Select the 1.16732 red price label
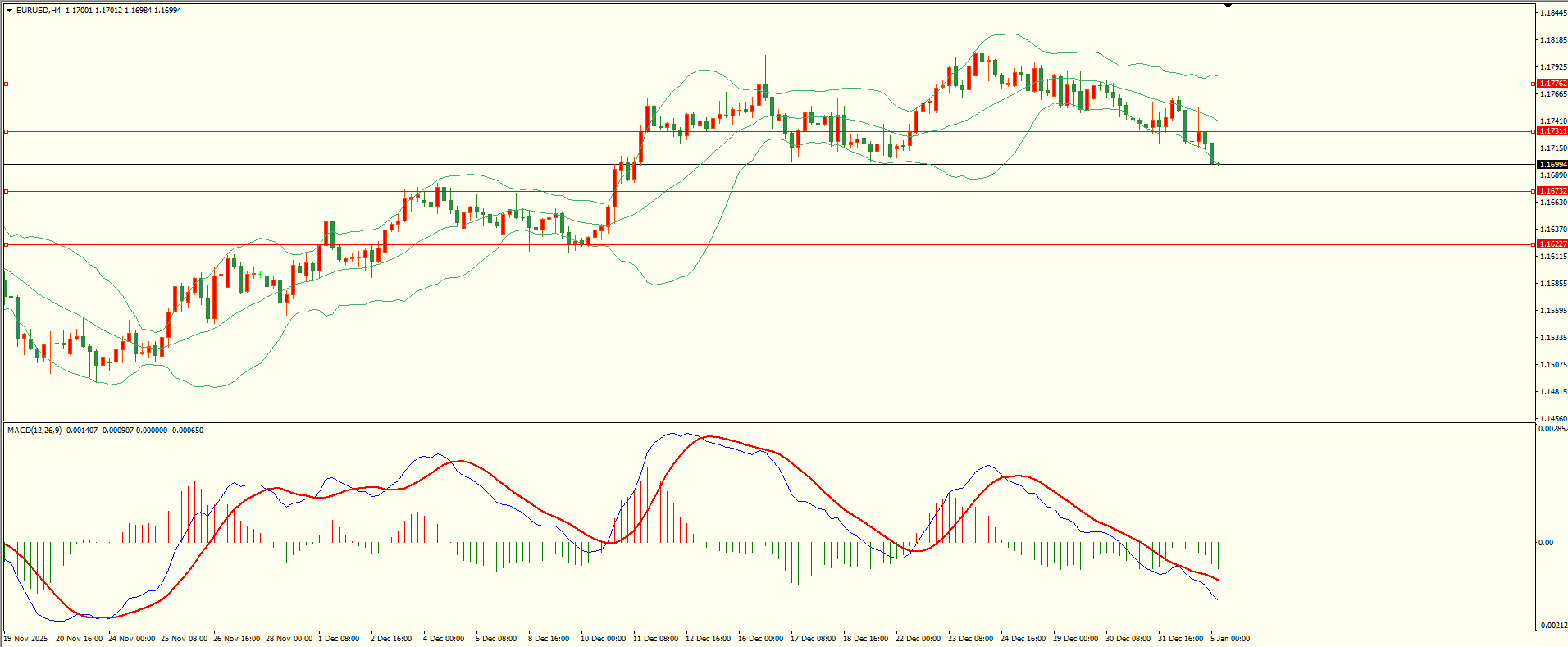The width and height of the screenshot is (1568, 647). click(1552, 191)
